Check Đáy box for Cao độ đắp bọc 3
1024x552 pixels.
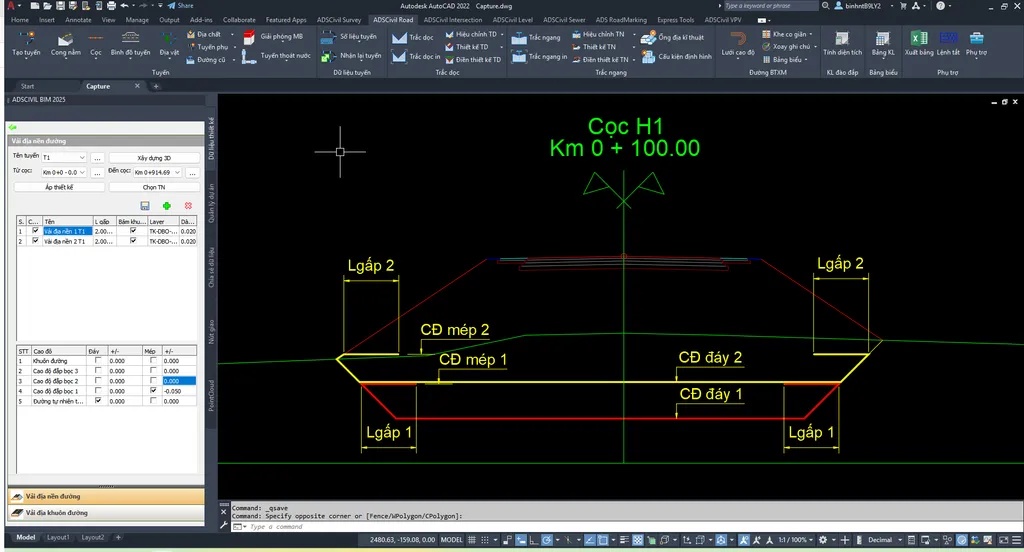(98, 370)
